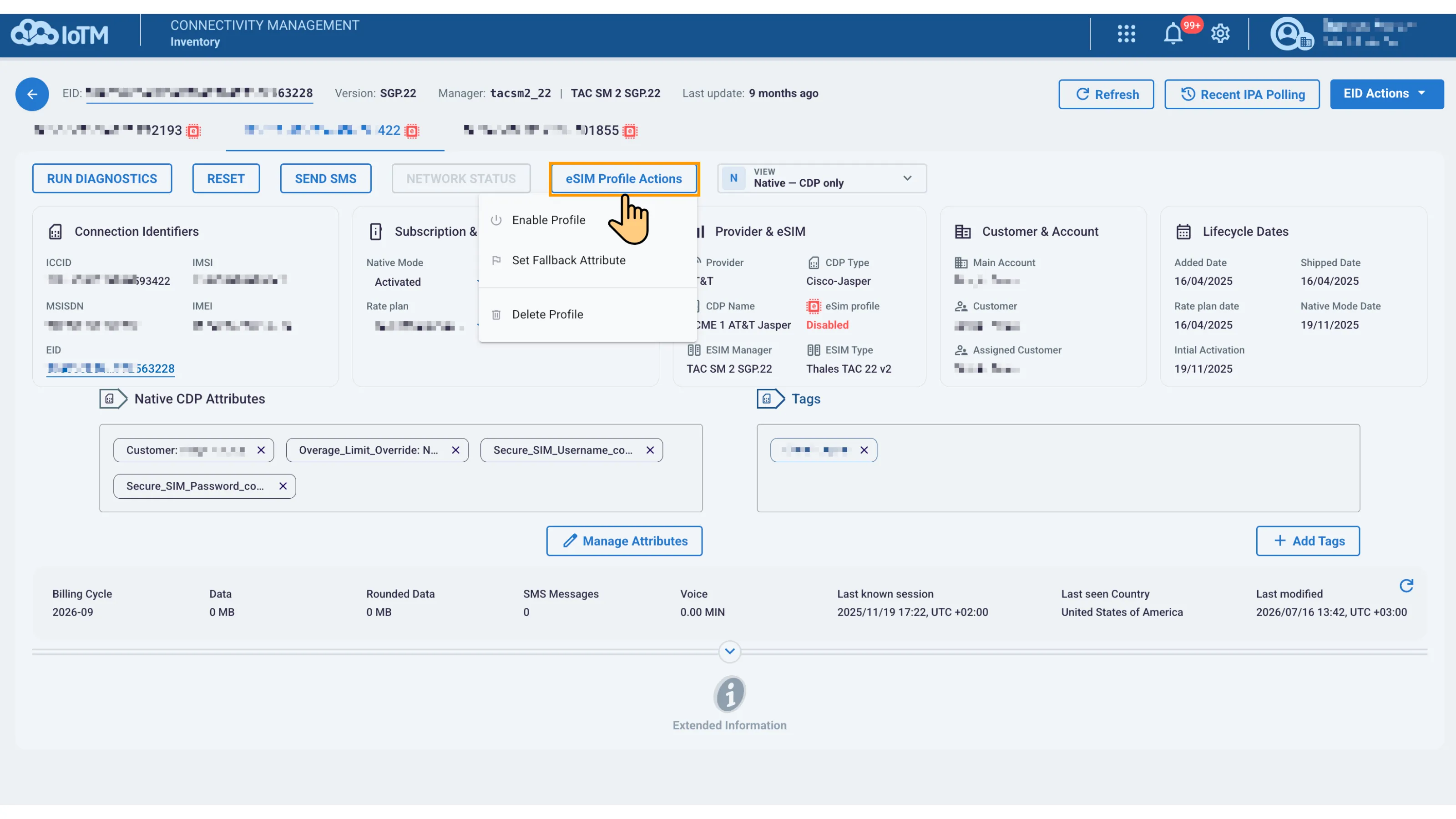Click Last known session timestamp value

pyautogui.click(x=913, y=613)
